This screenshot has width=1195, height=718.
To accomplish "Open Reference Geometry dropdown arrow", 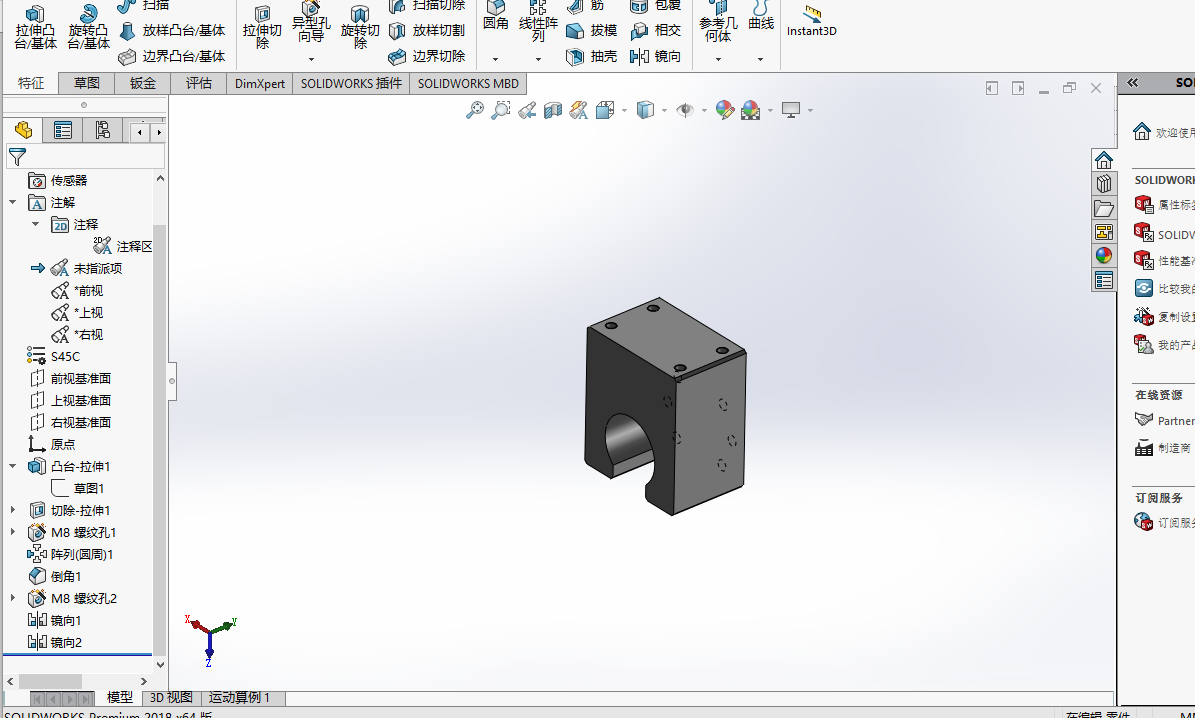I will tap(718, 59).
